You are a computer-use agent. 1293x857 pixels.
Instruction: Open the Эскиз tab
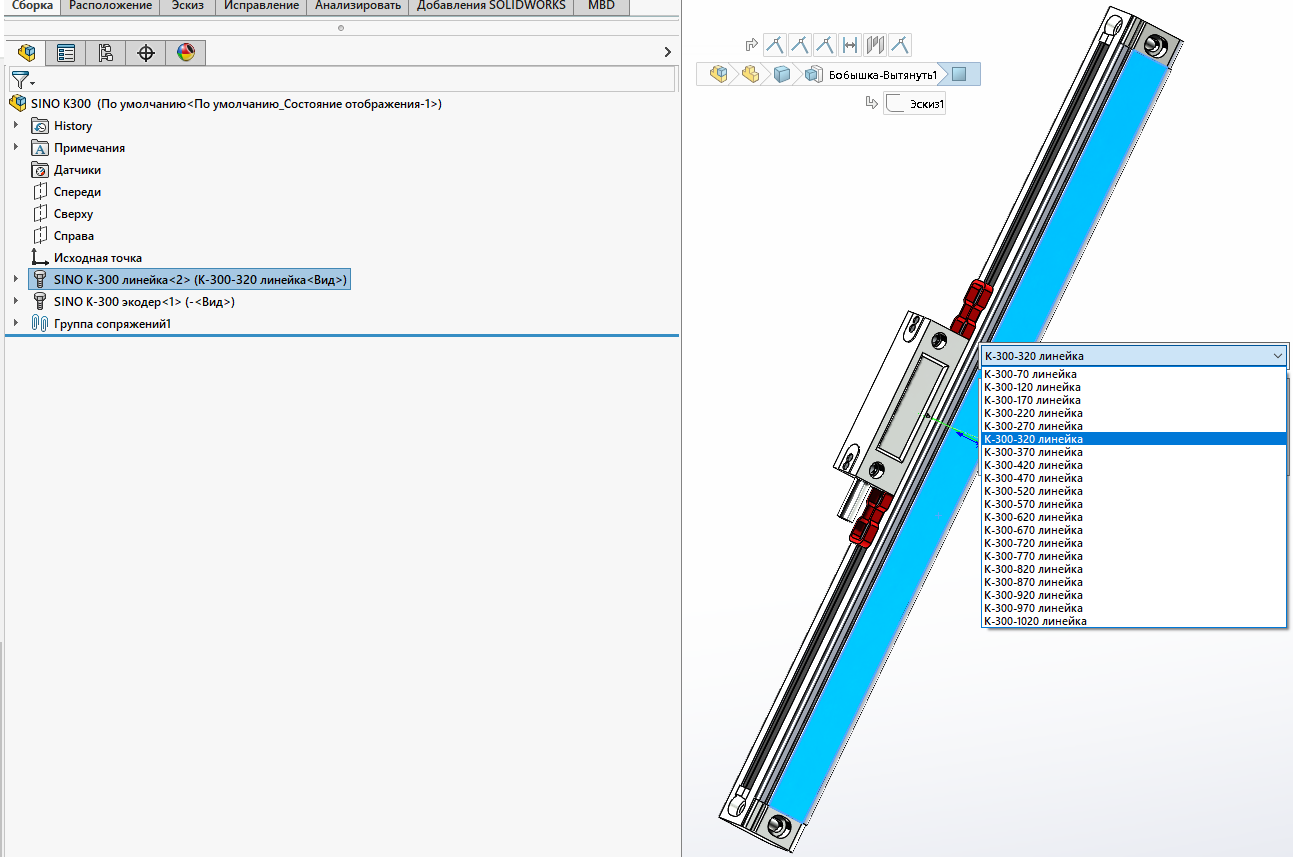[x=188, y=6]
